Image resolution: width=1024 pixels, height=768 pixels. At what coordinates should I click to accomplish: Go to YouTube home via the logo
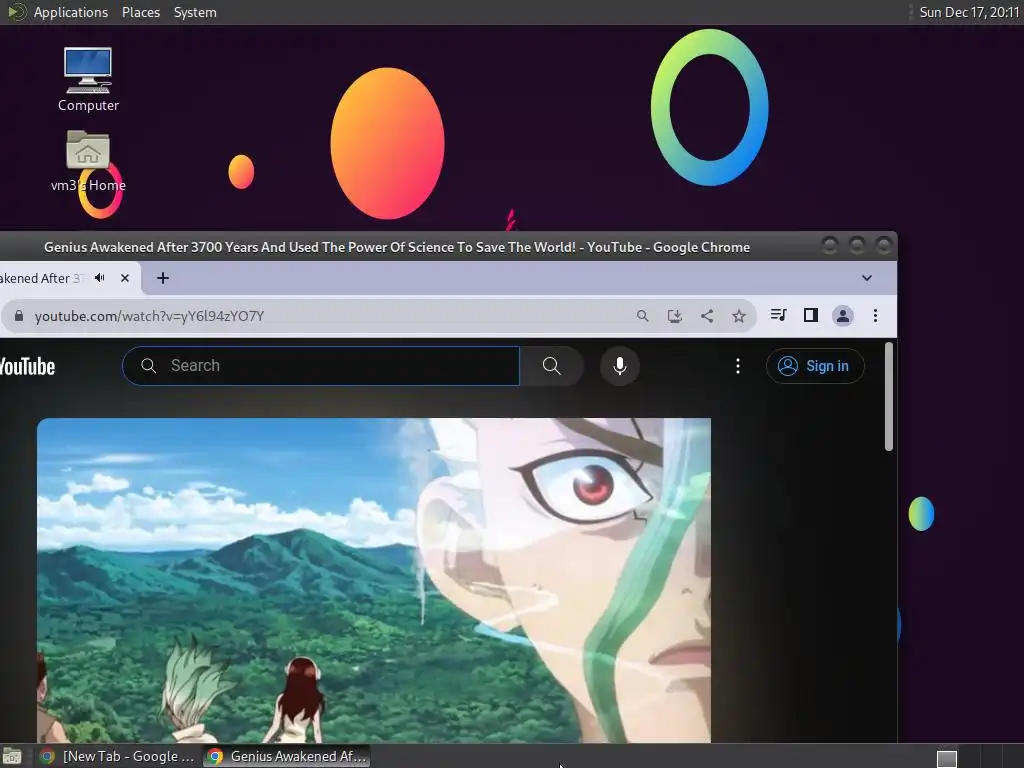[x=27, y=366]
